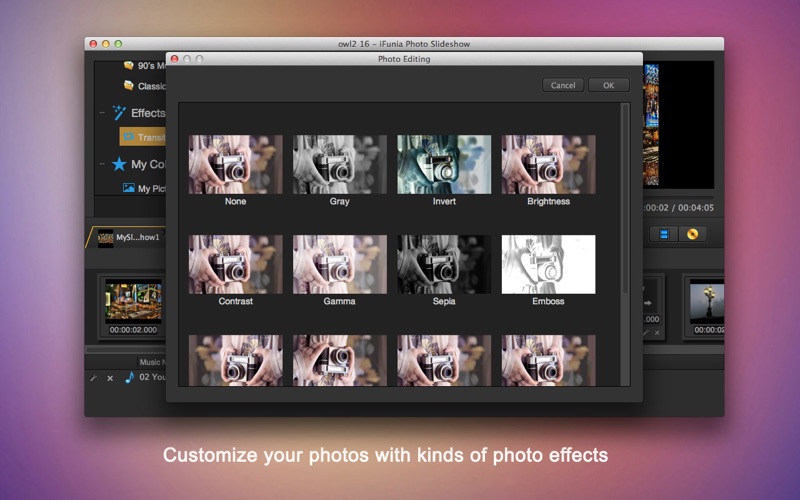The image size is (800, 500).
Task: Cancel the Photo Editing dialog
Action: click(x=563, y=85)
